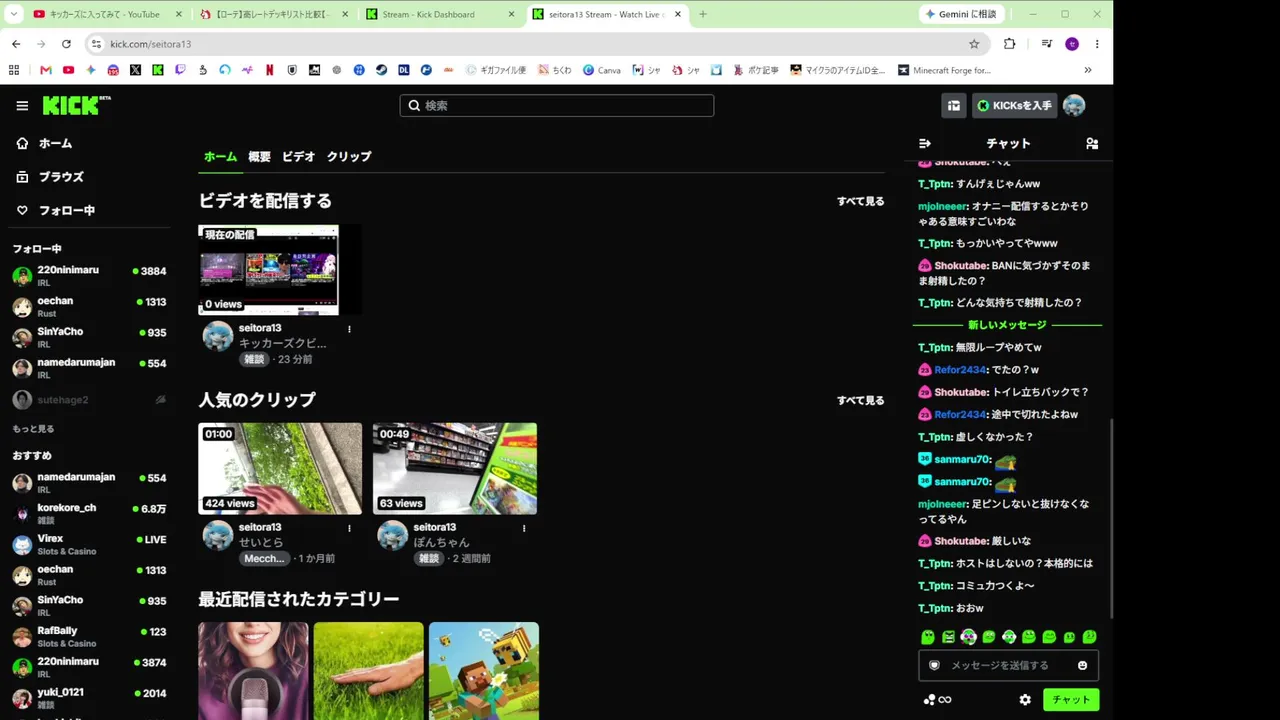Click the Mecch... tag under せいとら clip
Screen dimensions: 1280x720
[264, 558]
